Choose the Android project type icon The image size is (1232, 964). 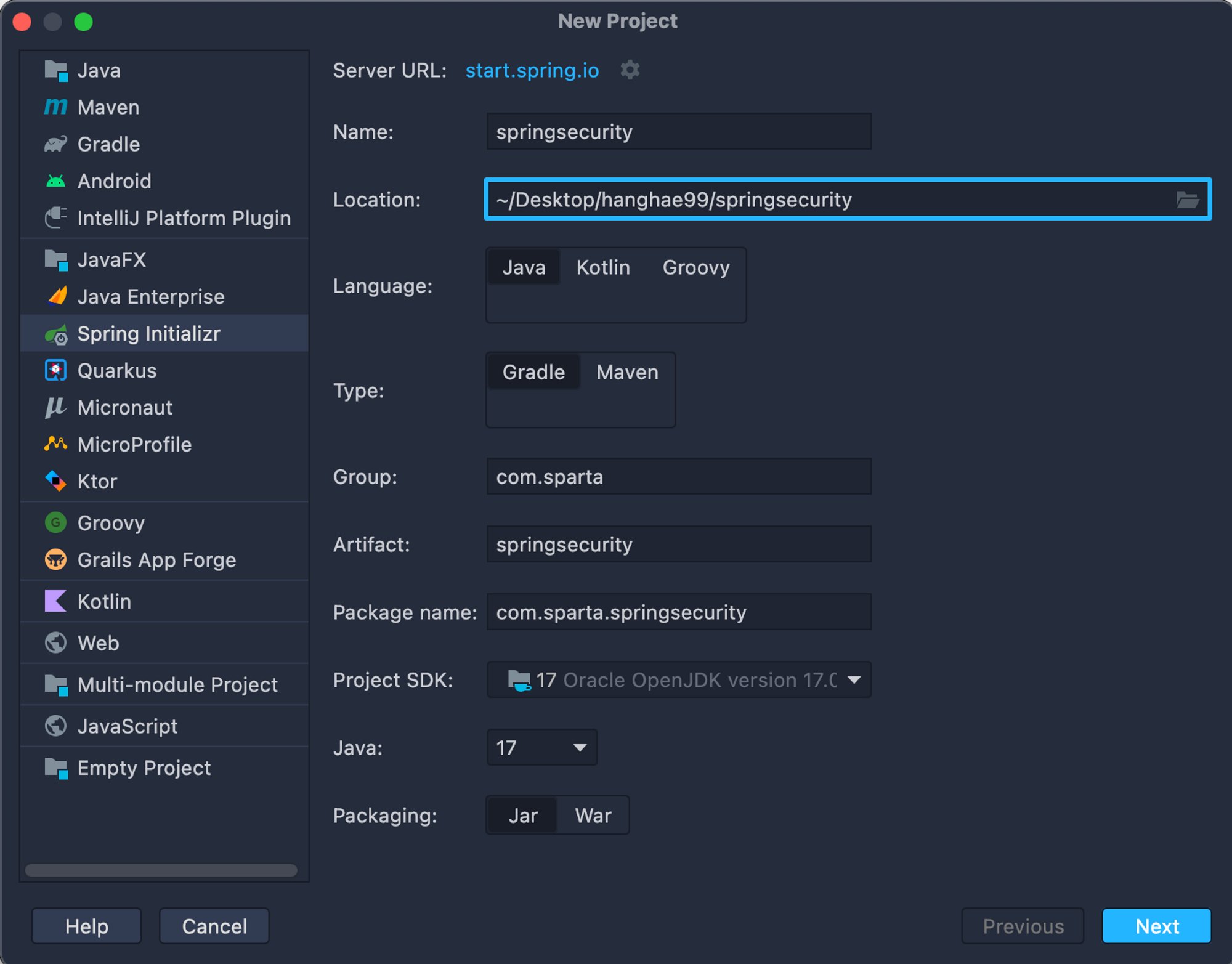55,181
